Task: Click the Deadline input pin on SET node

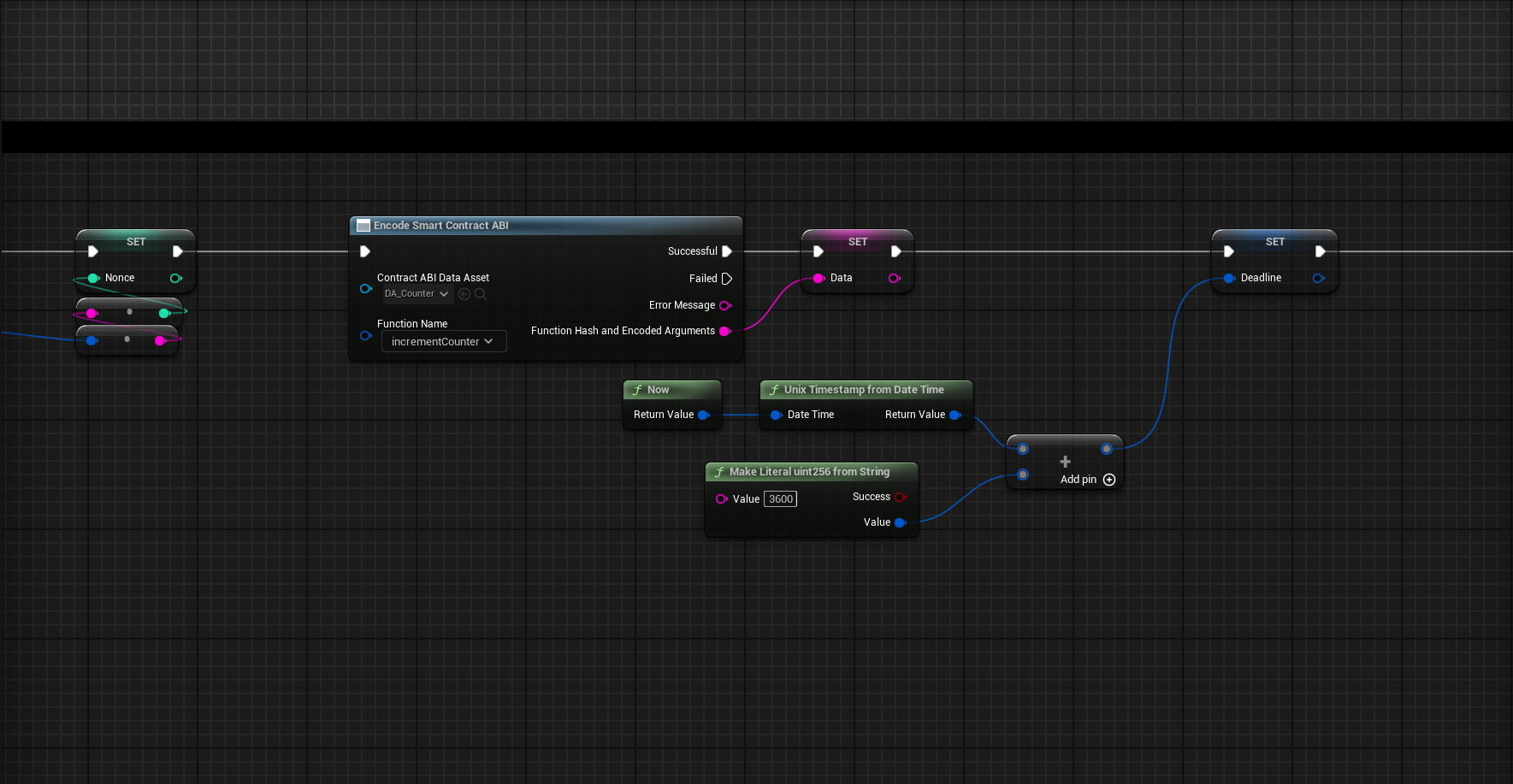Action: point(1229,278)
